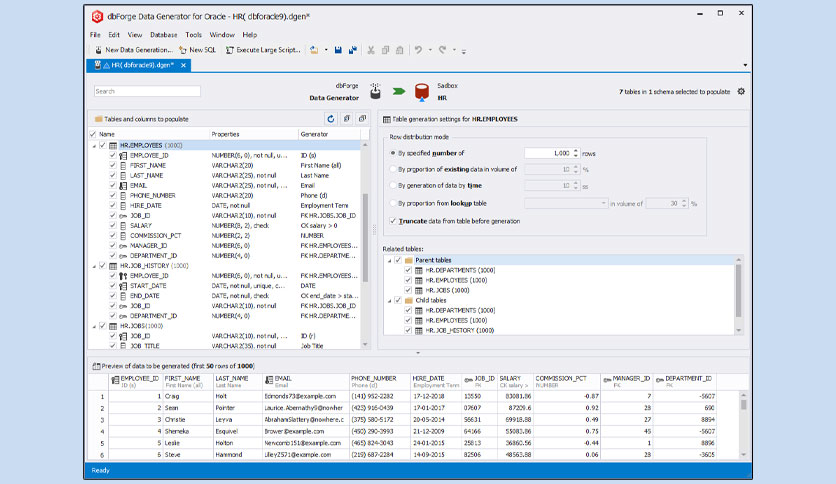Click the green generate arrow icon
The image size is (836, 484).
click(x=399, y=91)
